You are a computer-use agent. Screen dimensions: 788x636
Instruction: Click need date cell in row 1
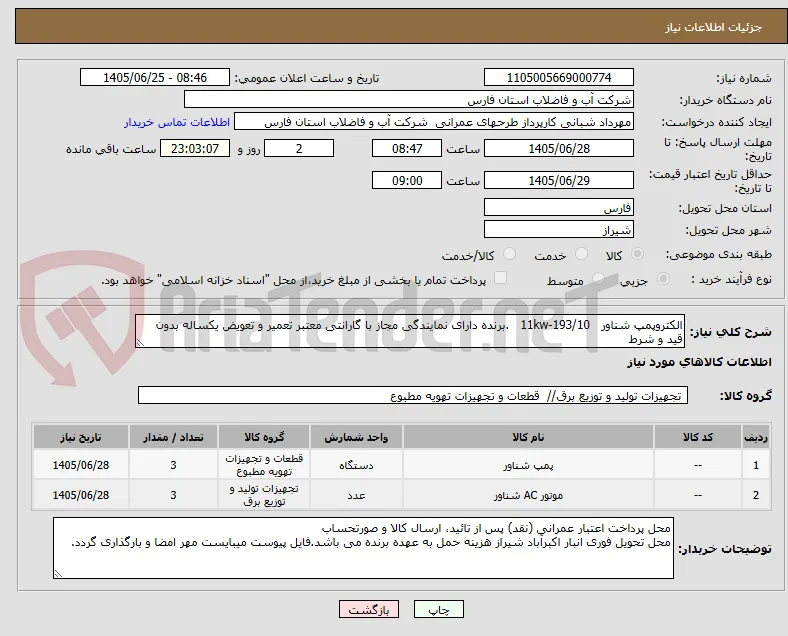[81, 465]
